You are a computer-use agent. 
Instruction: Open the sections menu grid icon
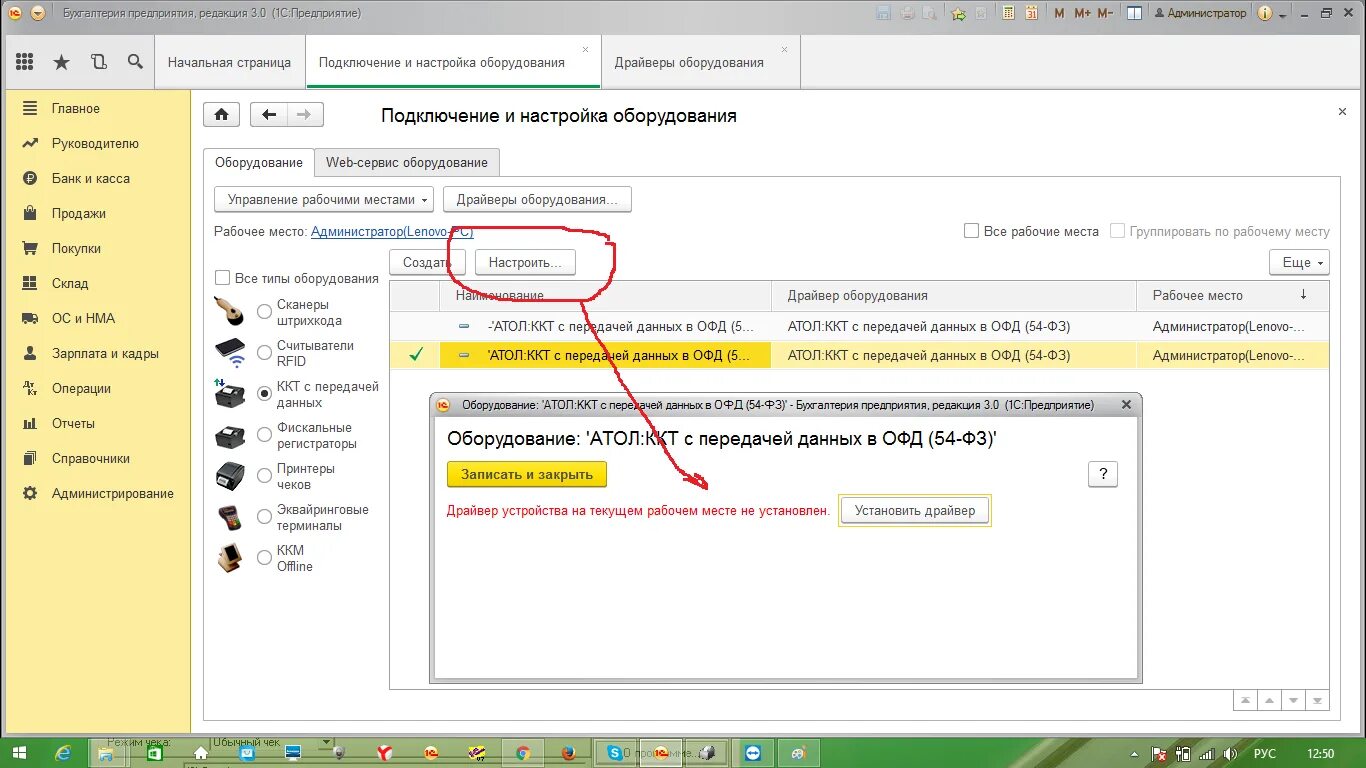(x=25, y=62)
